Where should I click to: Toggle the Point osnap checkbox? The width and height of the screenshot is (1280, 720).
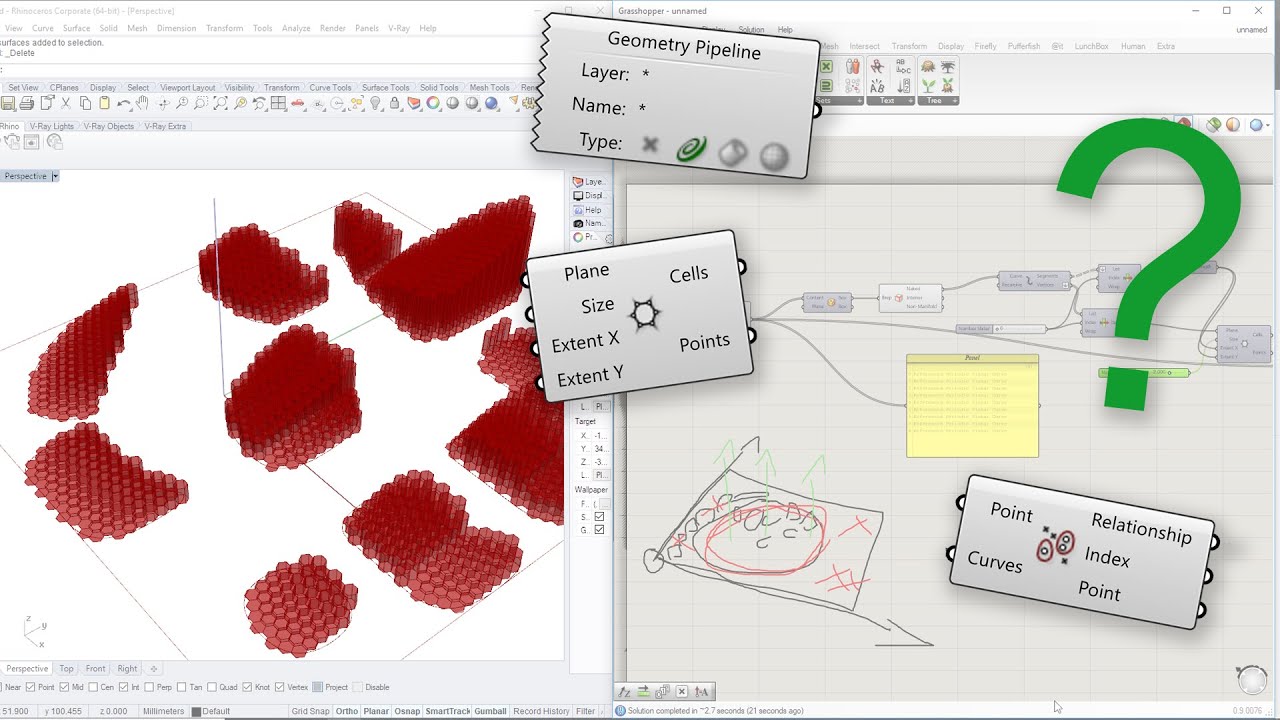click(30, 687)
